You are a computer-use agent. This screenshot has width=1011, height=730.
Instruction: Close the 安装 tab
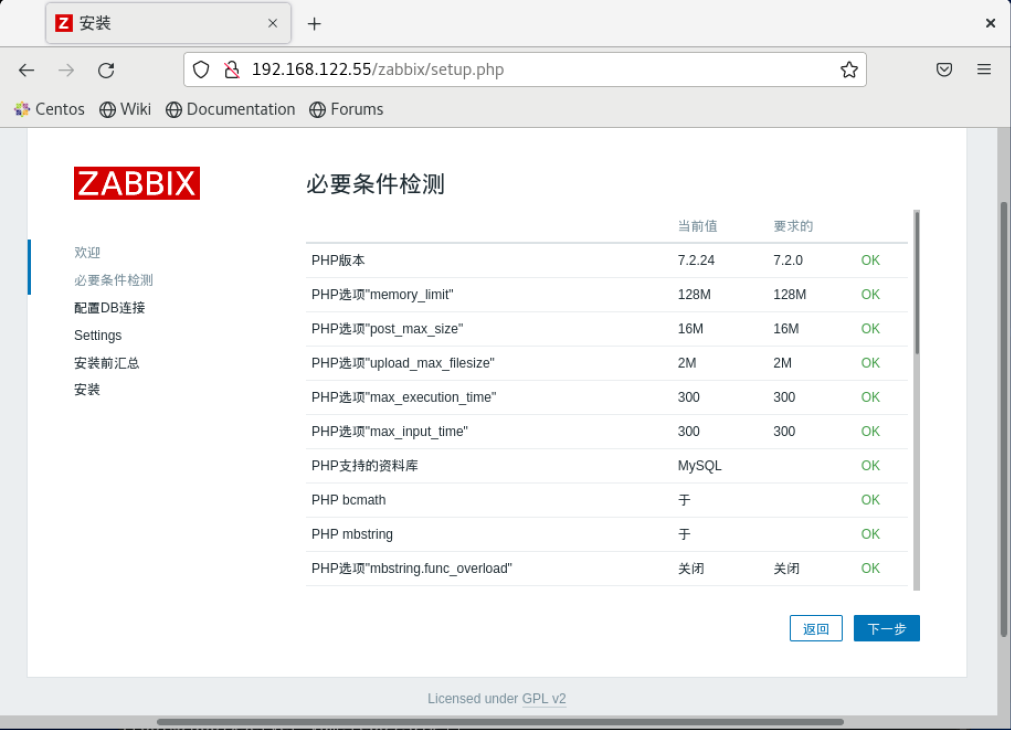pyautogui.click(x=273, y=23)
